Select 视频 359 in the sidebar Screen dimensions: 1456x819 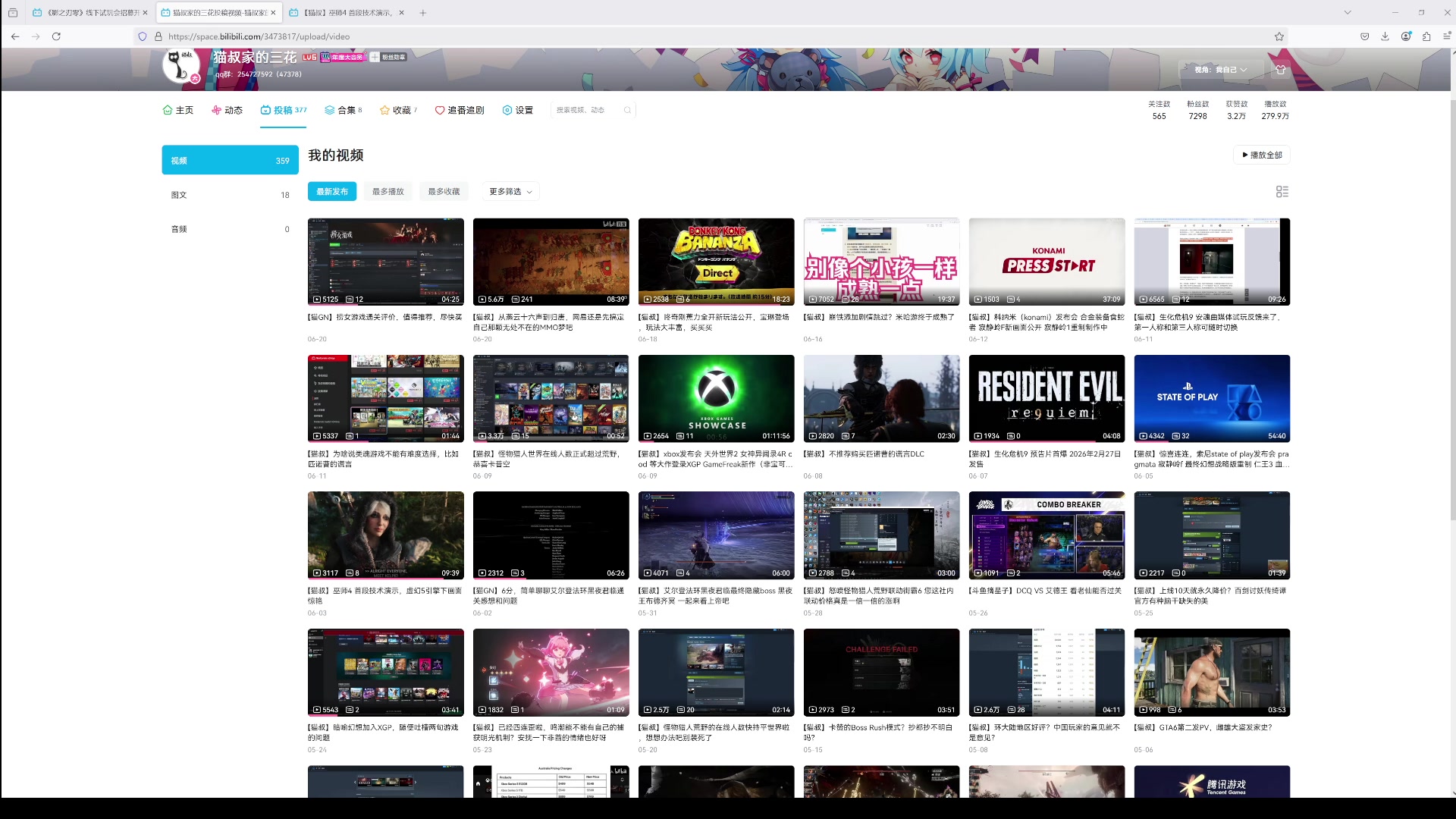(x=231, y=160)
